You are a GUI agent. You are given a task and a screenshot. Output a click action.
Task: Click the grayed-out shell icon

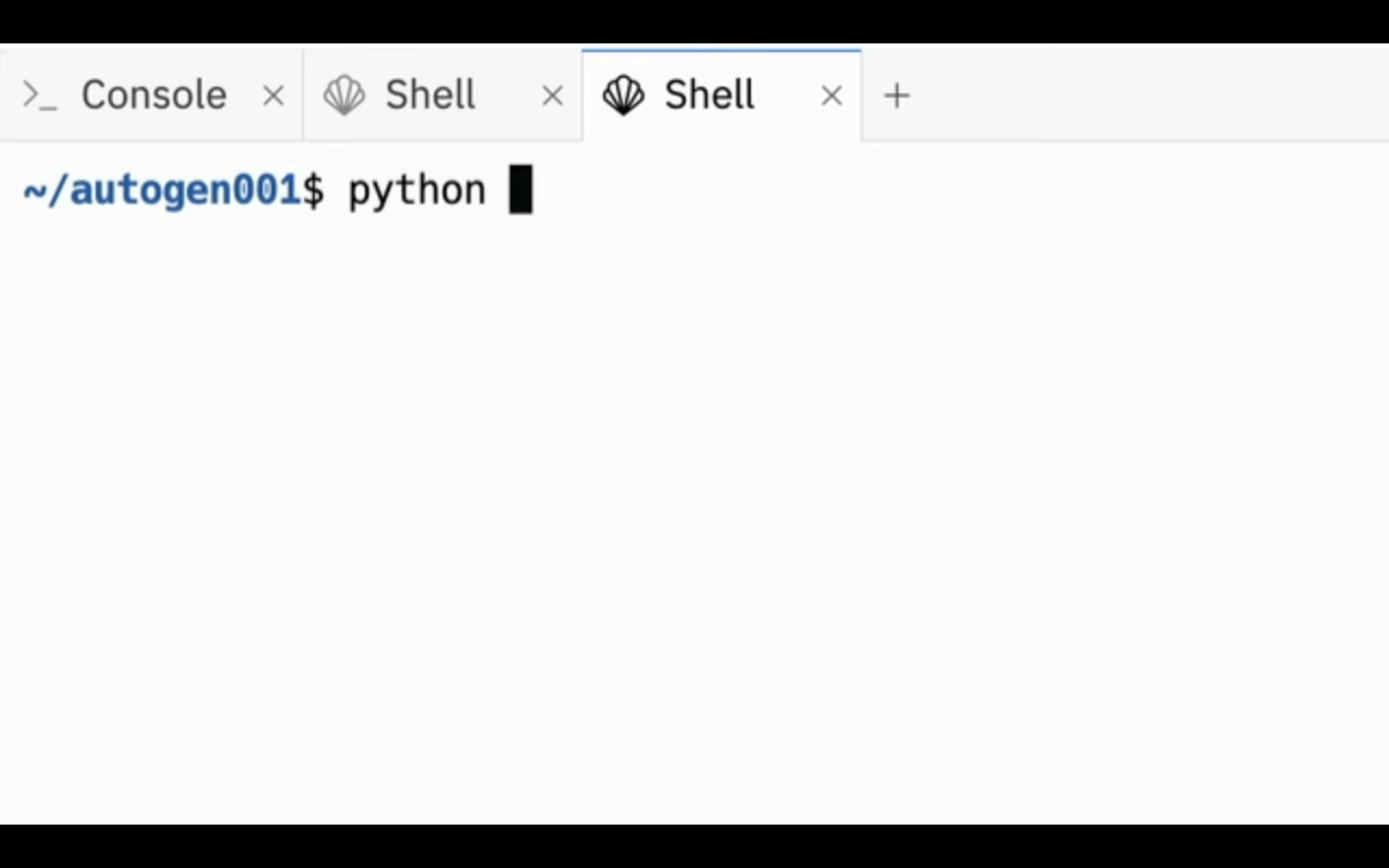point(344,95)
